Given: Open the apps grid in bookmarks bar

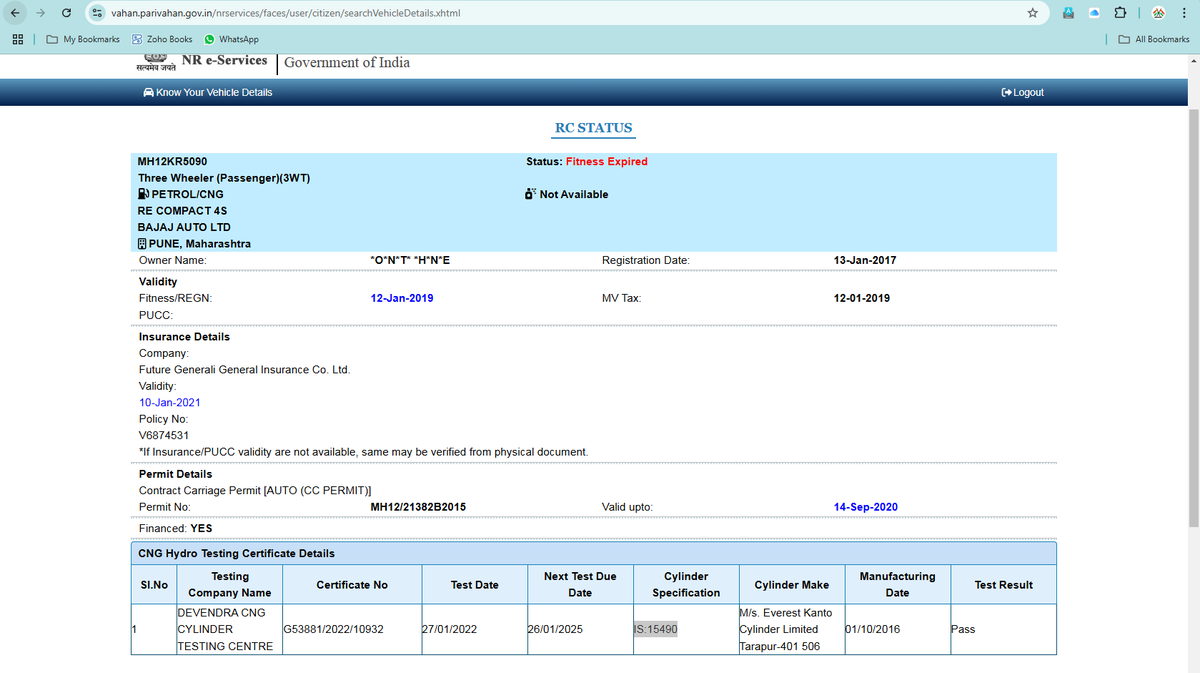Looking at the screenshot, I should point(17,39).
